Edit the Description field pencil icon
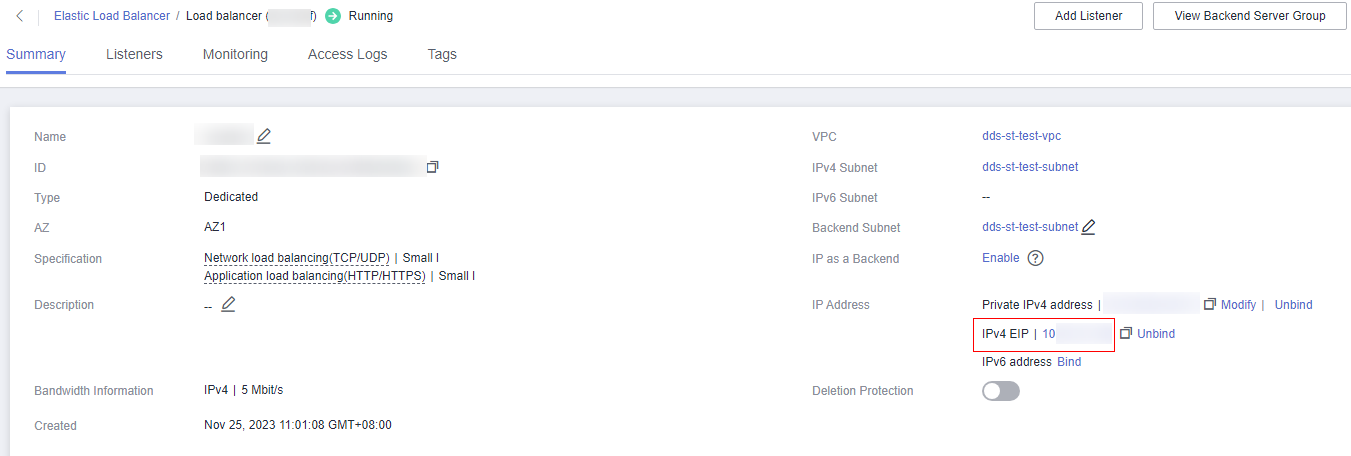Image resolution: width=1351 pixels, height=456 pixels. [x=228, y=304]
